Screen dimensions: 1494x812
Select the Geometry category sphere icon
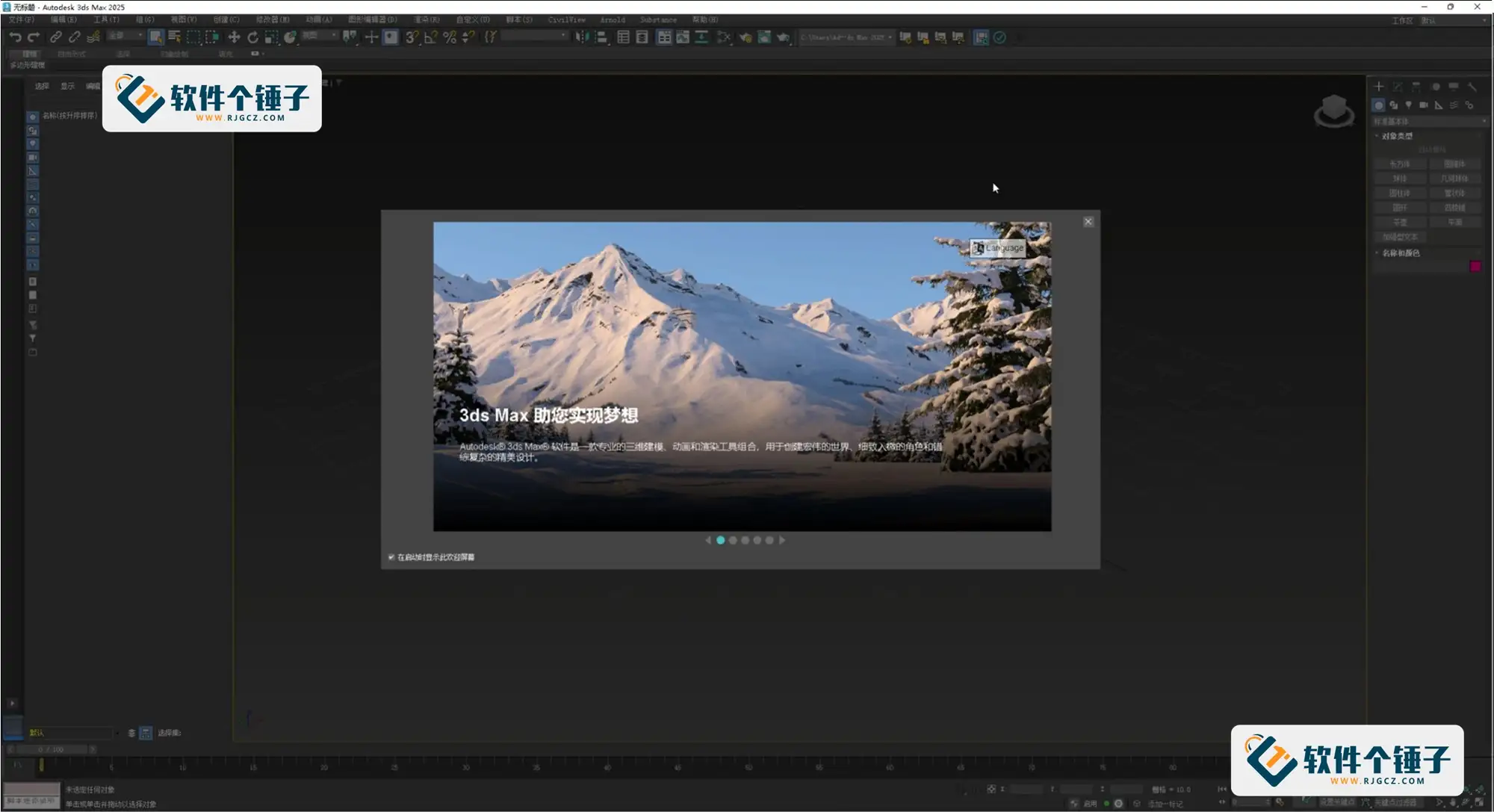point(1379,105)
